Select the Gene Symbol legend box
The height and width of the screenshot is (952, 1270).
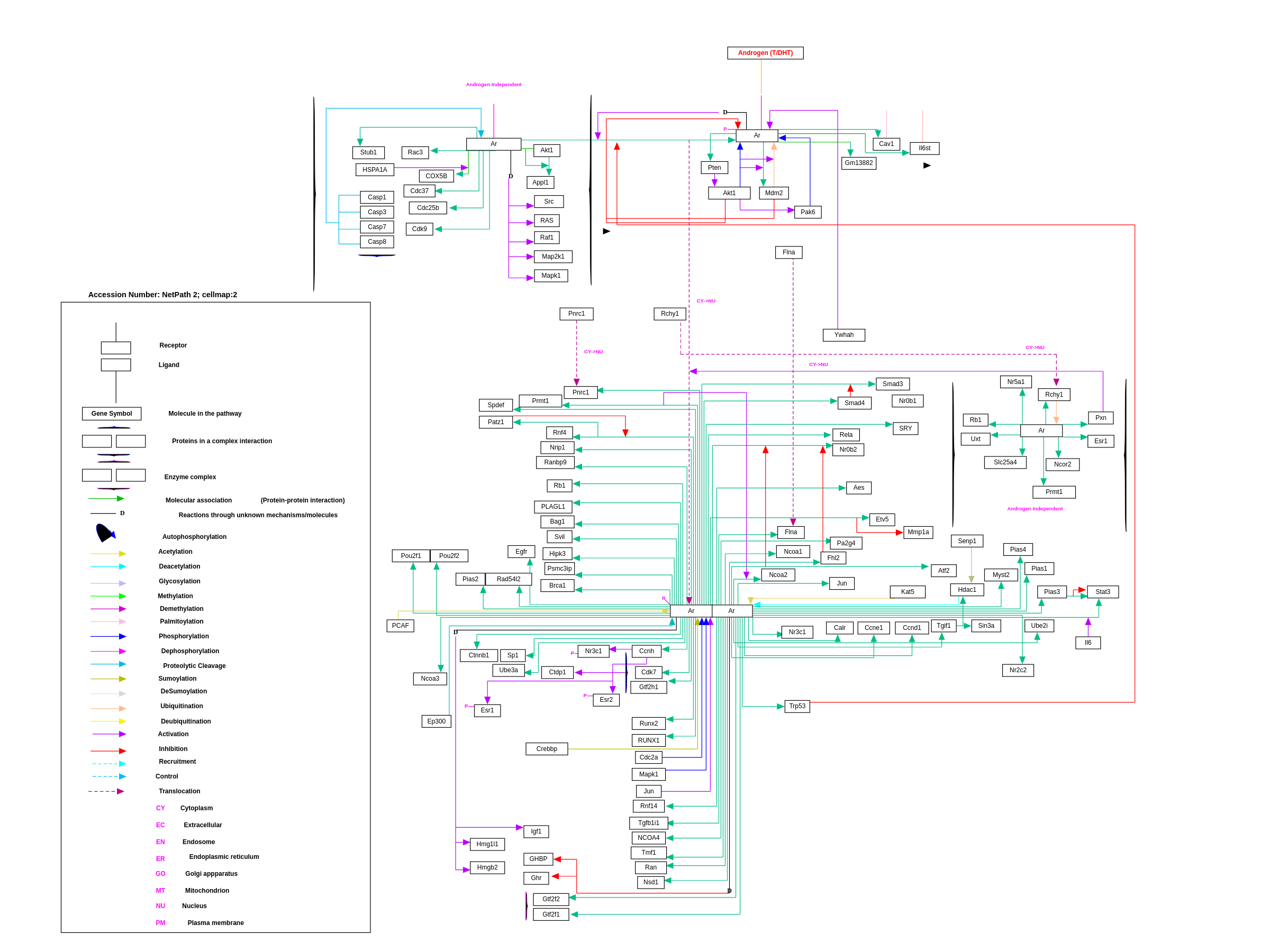pos(111,414)
